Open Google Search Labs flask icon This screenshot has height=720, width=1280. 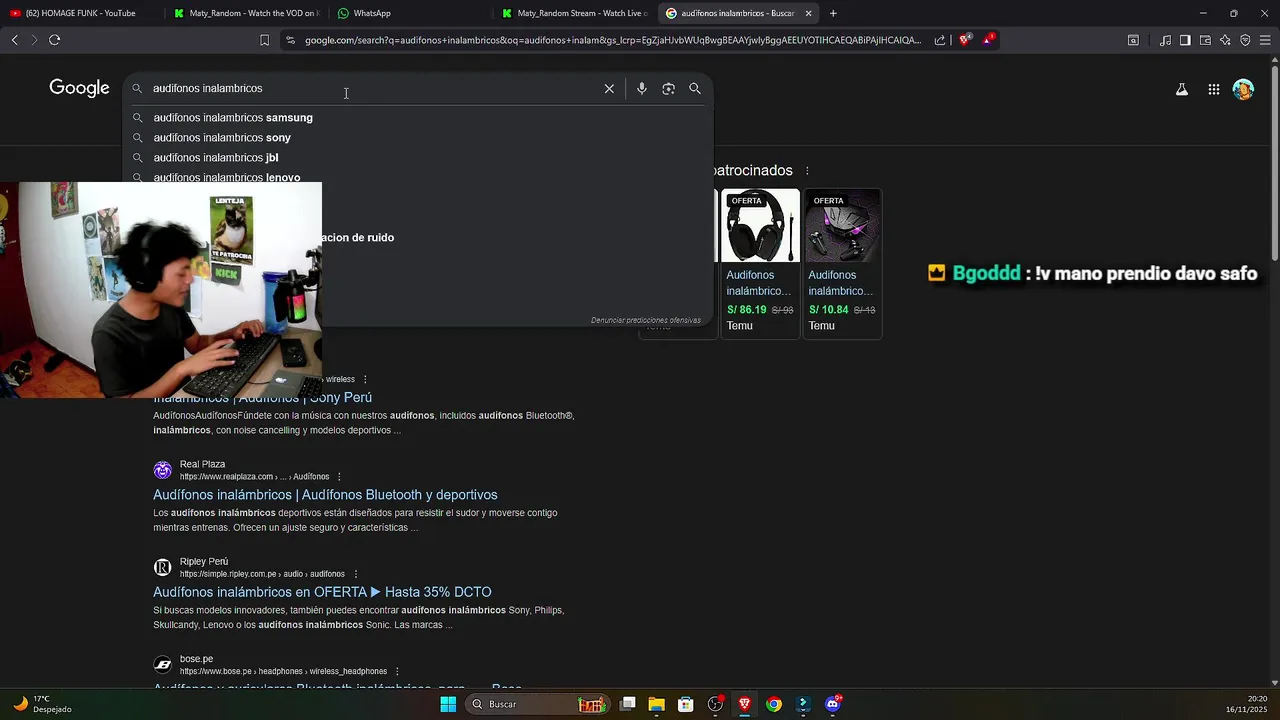click(1181, 89)
